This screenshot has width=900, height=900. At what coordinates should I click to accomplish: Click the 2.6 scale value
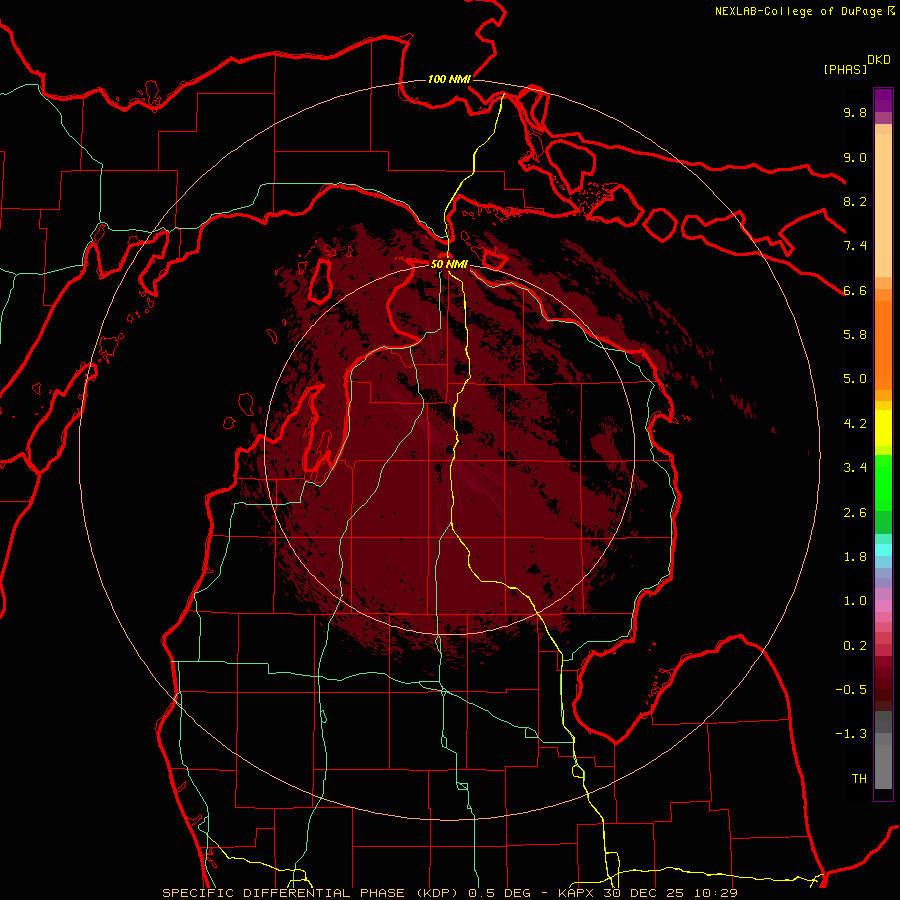(855, 513)
